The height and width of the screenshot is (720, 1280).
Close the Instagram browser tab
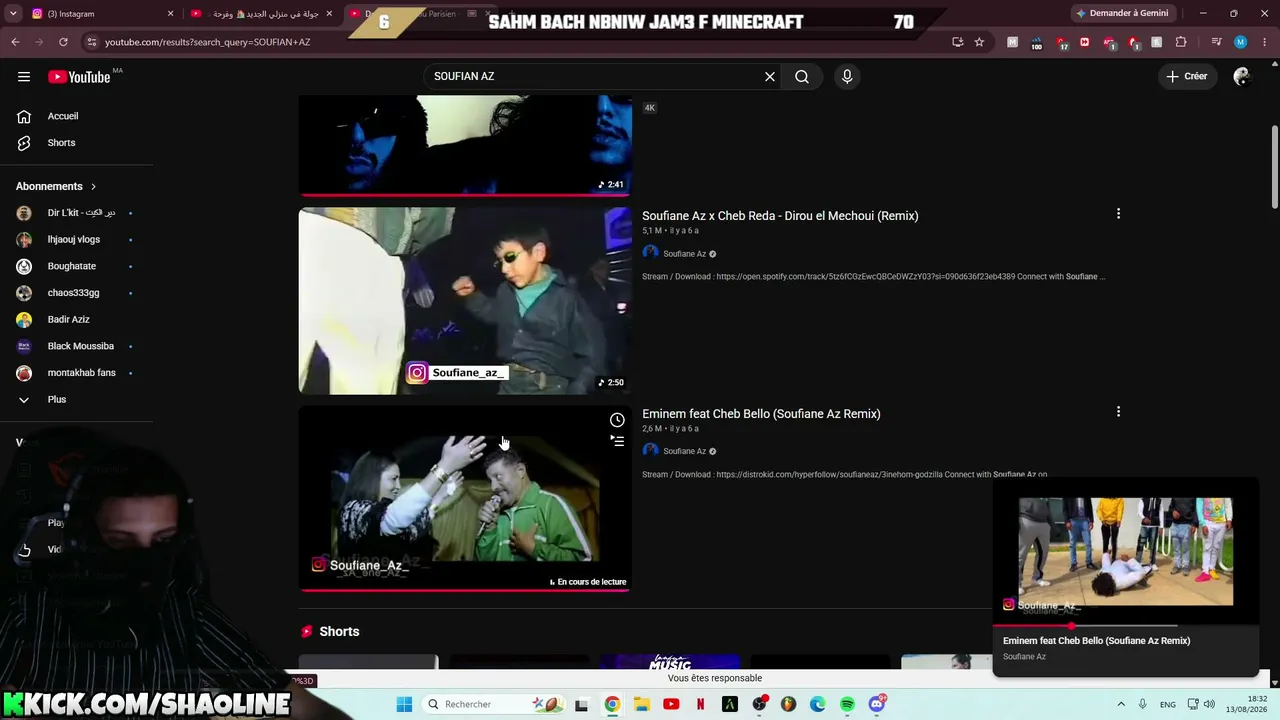170,14
